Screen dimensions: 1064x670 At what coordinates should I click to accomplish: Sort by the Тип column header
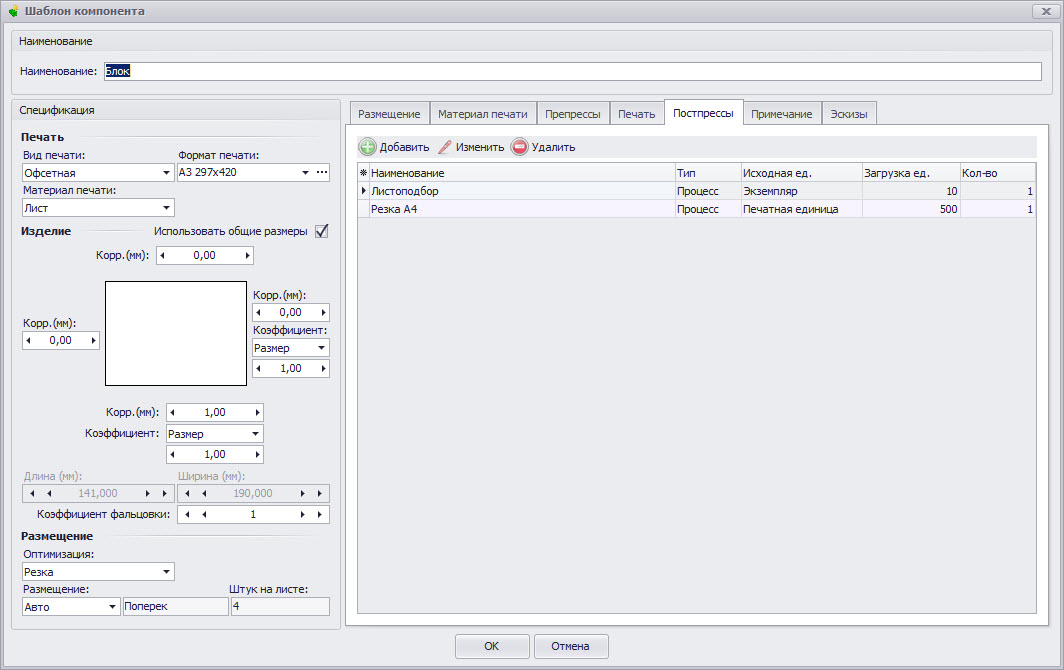708,173
